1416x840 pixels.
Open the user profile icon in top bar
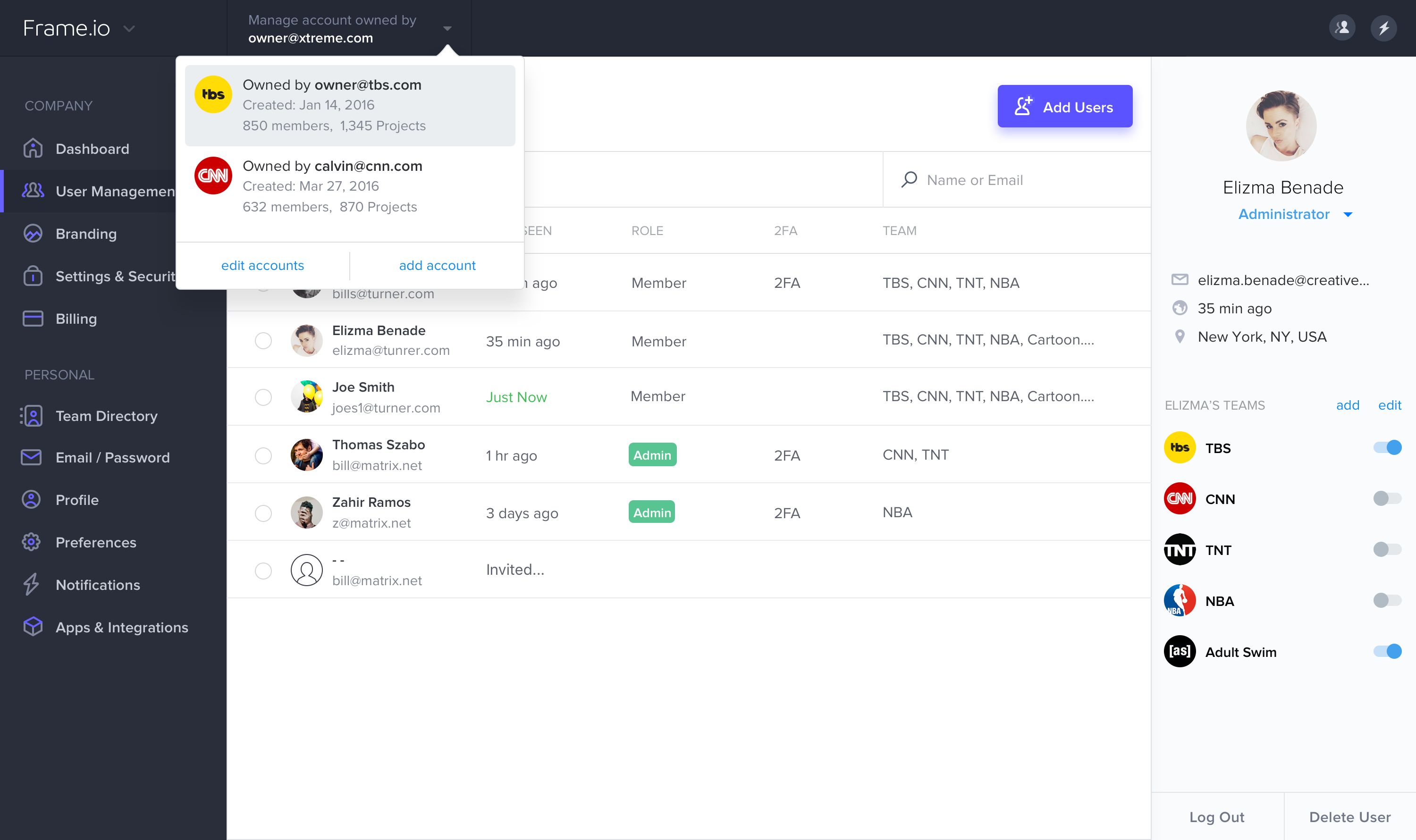(x=1342, y=28)
